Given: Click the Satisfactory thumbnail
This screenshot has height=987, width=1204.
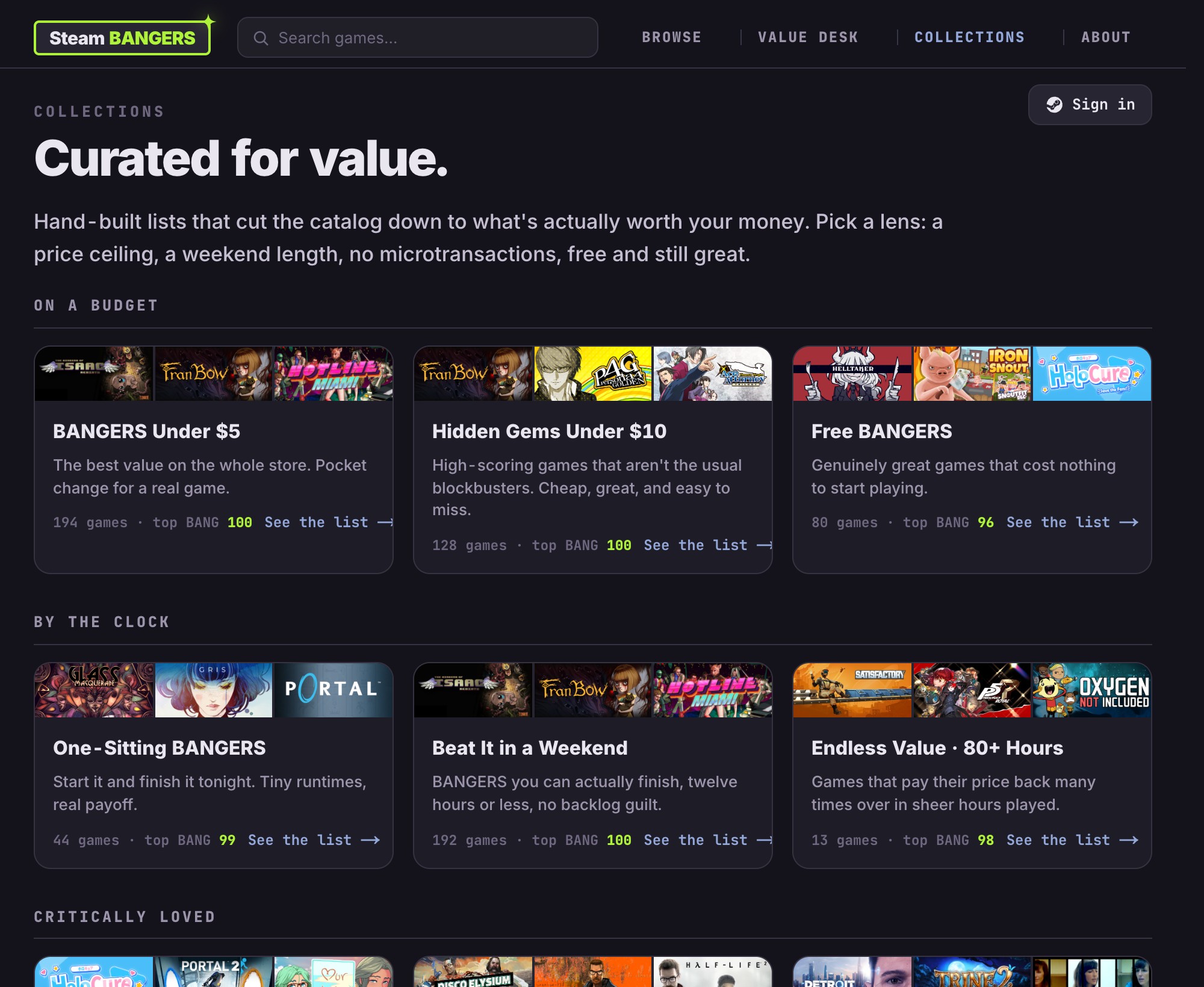Looking at the screenshot, I should coord(852,690).
